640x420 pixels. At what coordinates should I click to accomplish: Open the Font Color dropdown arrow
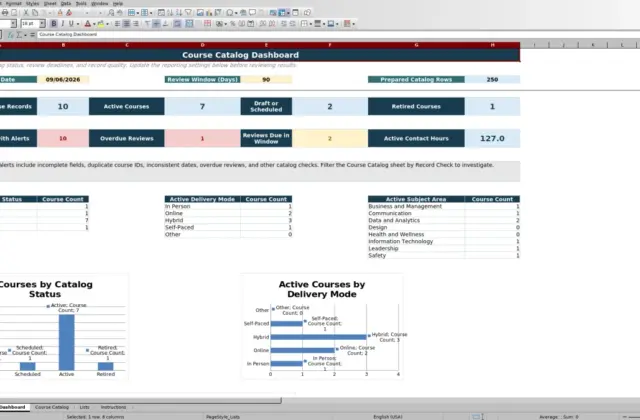(94, 24)
